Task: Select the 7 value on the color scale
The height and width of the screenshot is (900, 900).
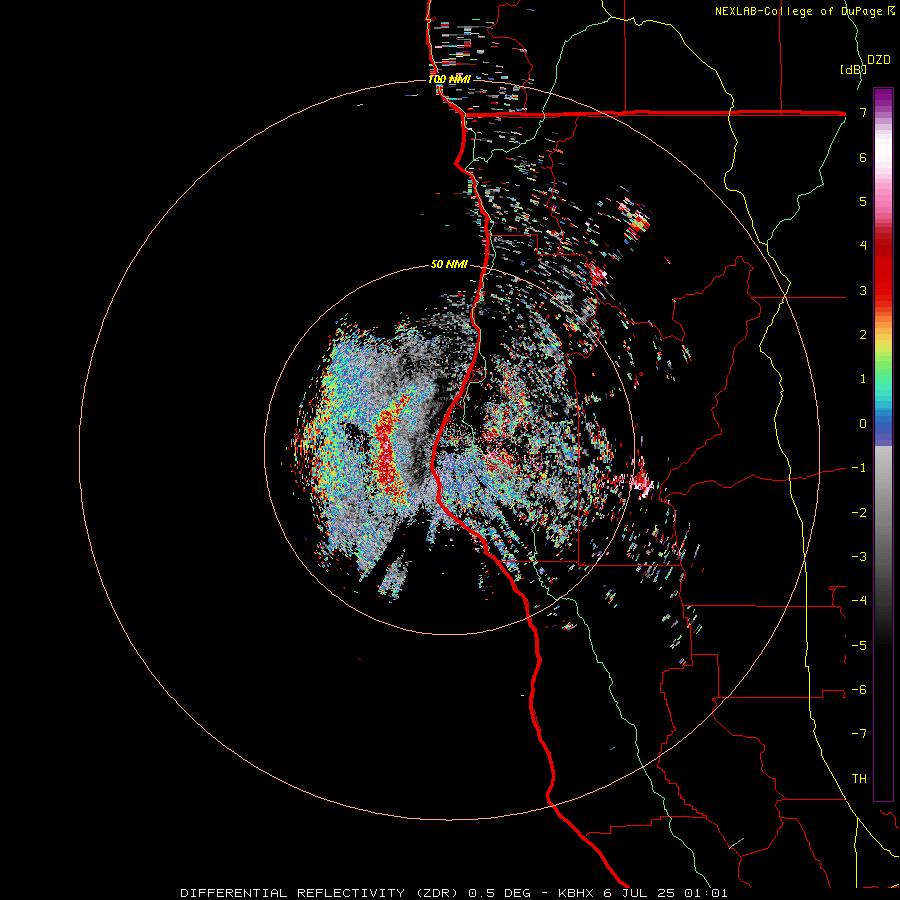Action: click(863, 112)
